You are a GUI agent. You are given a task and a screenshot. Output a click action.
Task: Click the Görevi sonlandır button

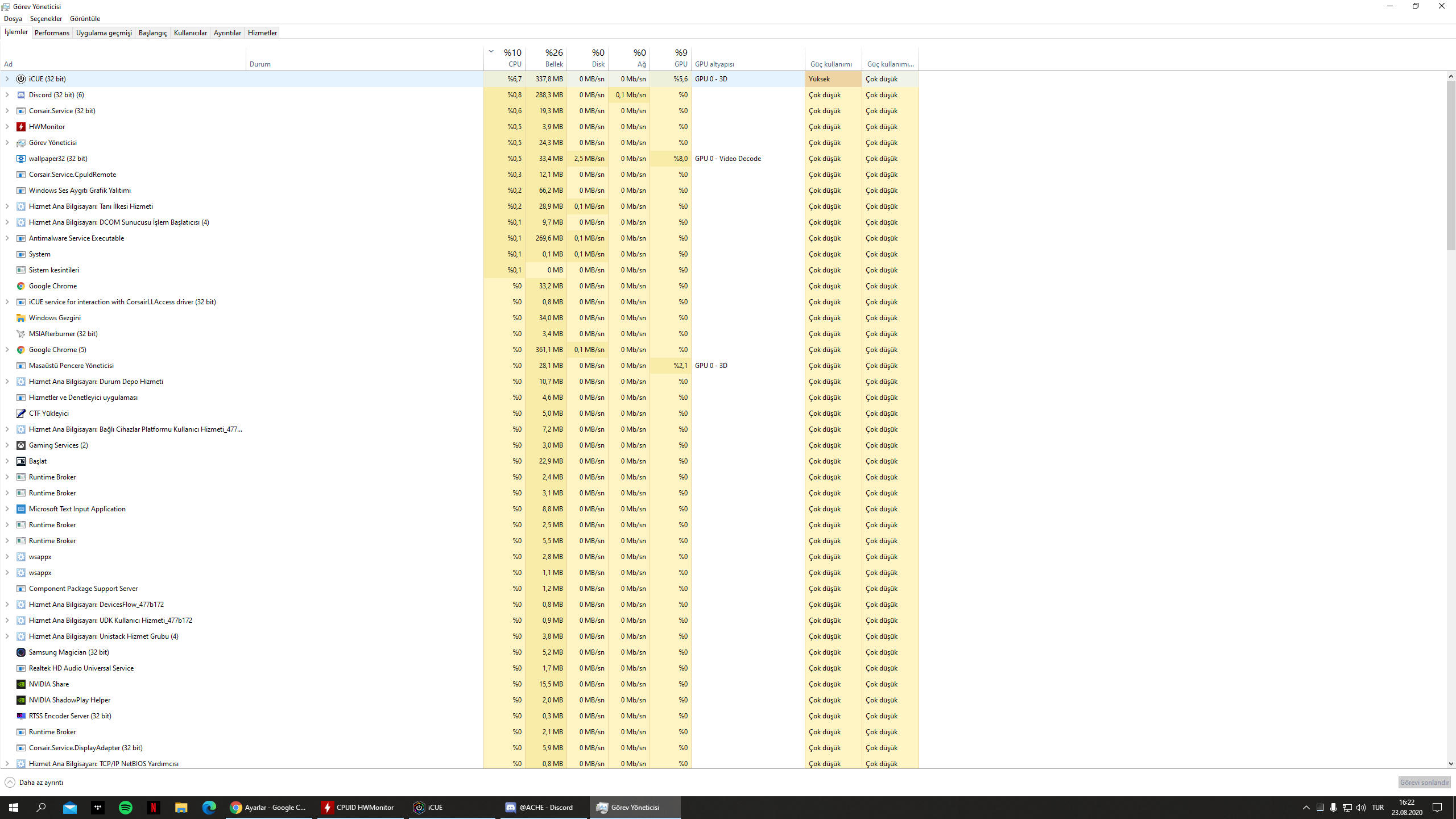coord(1424,783)
